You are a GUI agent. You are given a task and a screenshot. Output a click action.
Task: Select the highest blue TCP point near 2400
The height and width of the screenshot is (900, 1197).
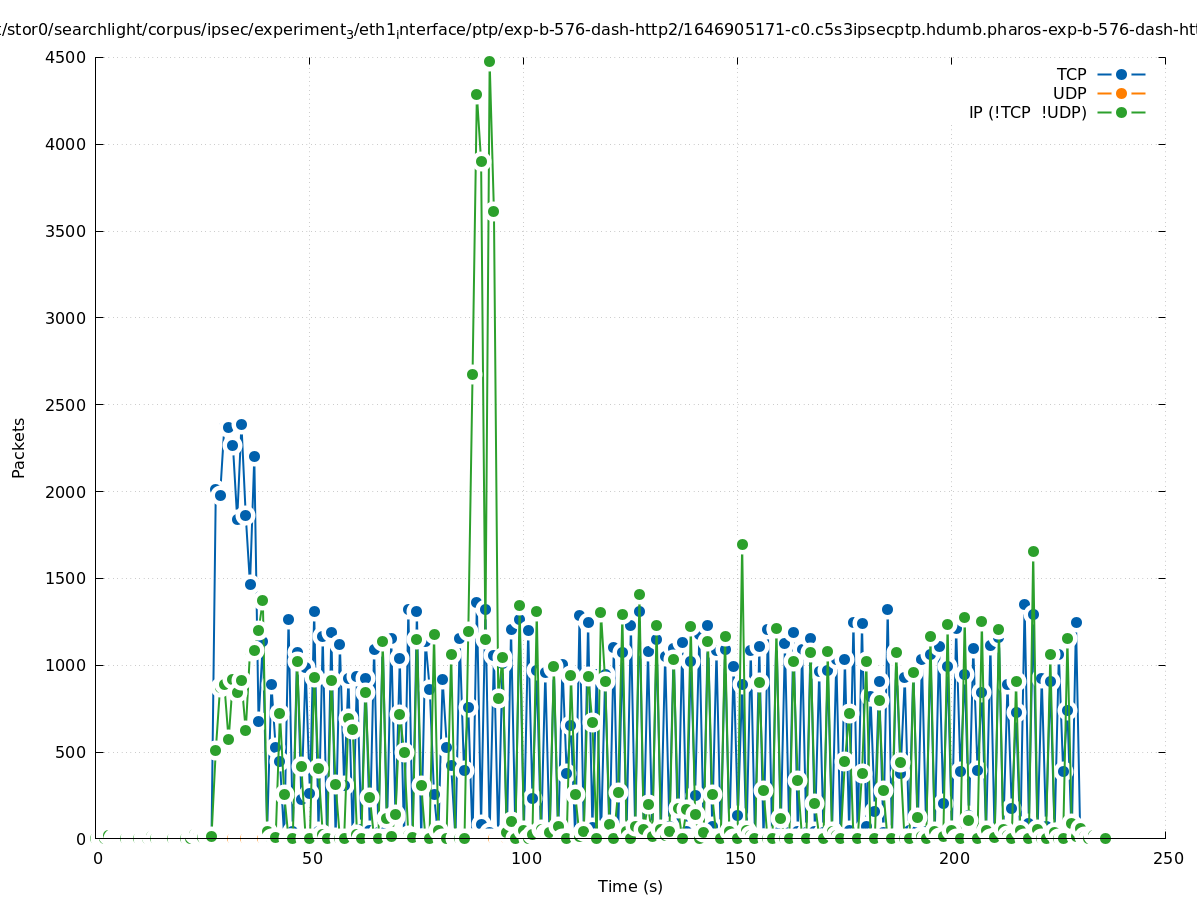click(x=241, y=424)
